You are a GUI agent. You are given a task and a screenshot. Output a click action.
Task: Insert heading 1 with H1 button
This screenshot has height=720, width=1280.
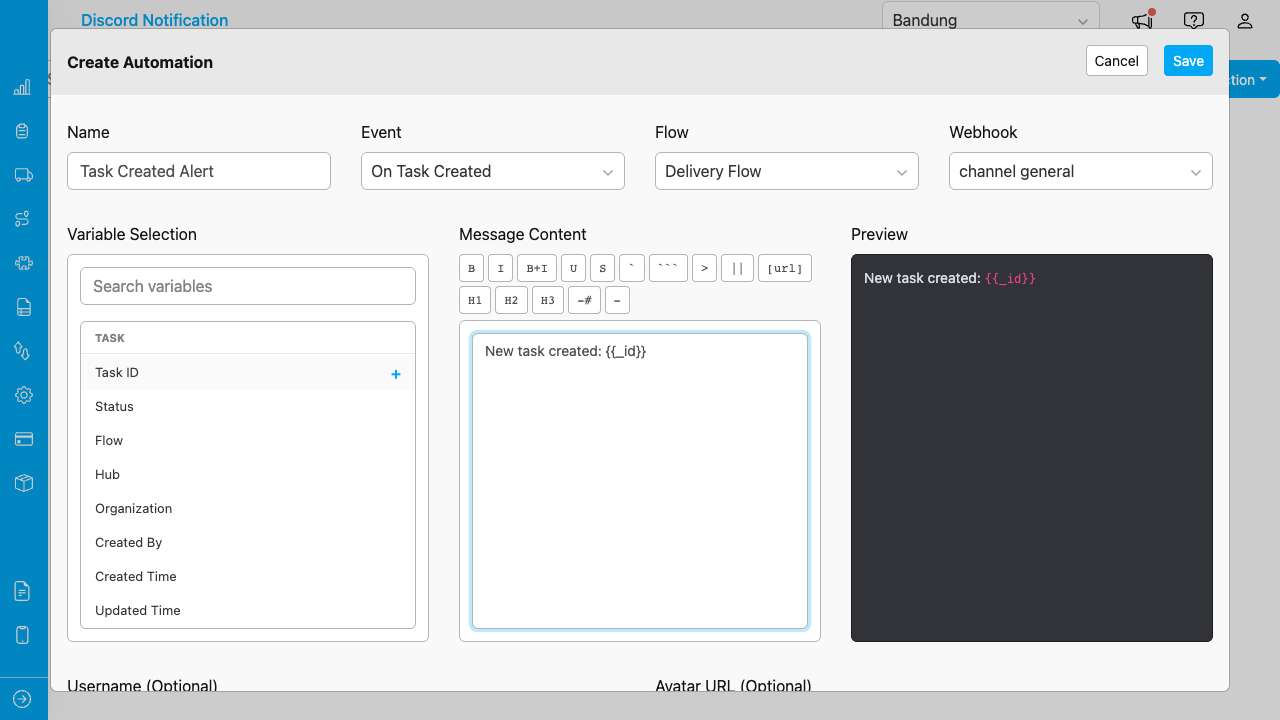coord(475,300)
